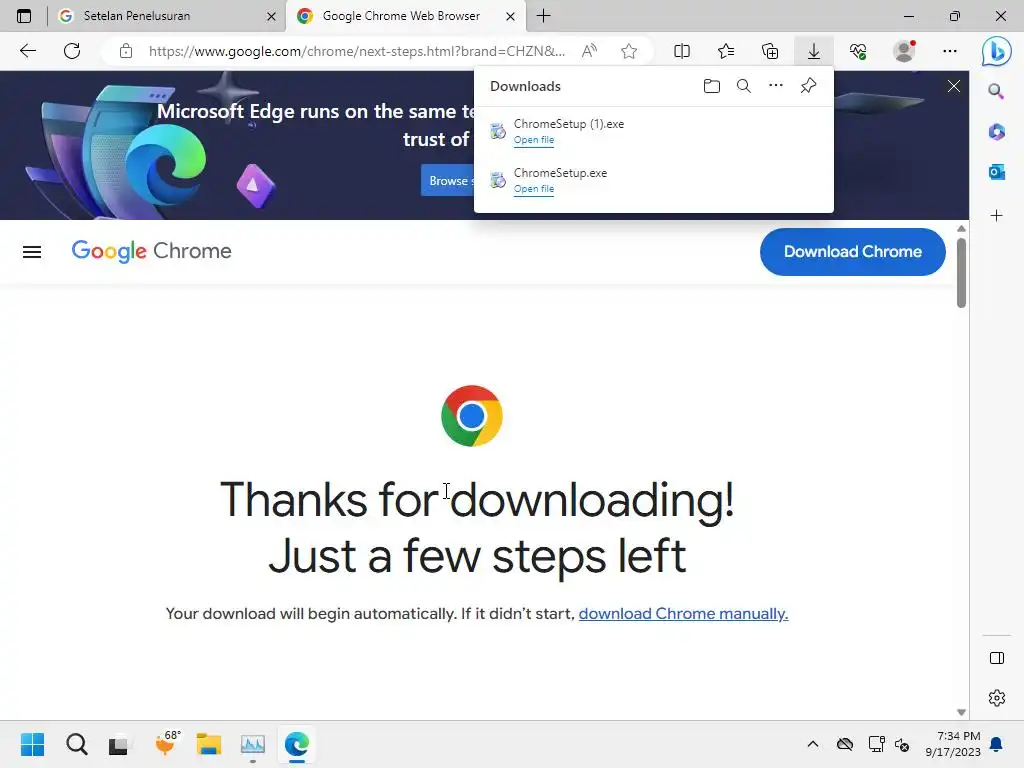Toggle sidebar panel icon near bottom
Image resolution: width=1024 pixels, height=768 pixels.
(997, 658)
